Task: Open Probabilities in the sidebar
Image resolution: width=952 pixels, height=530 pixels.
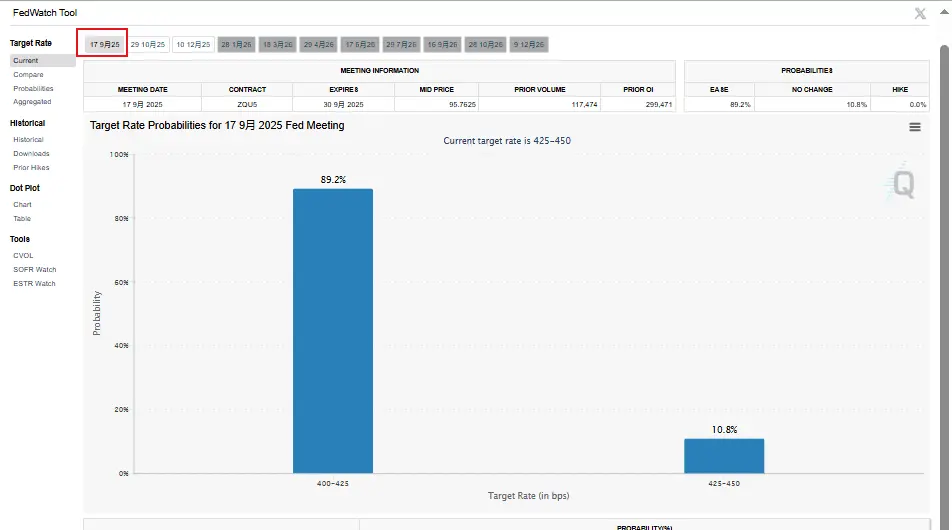Action: tap(33, 89)
